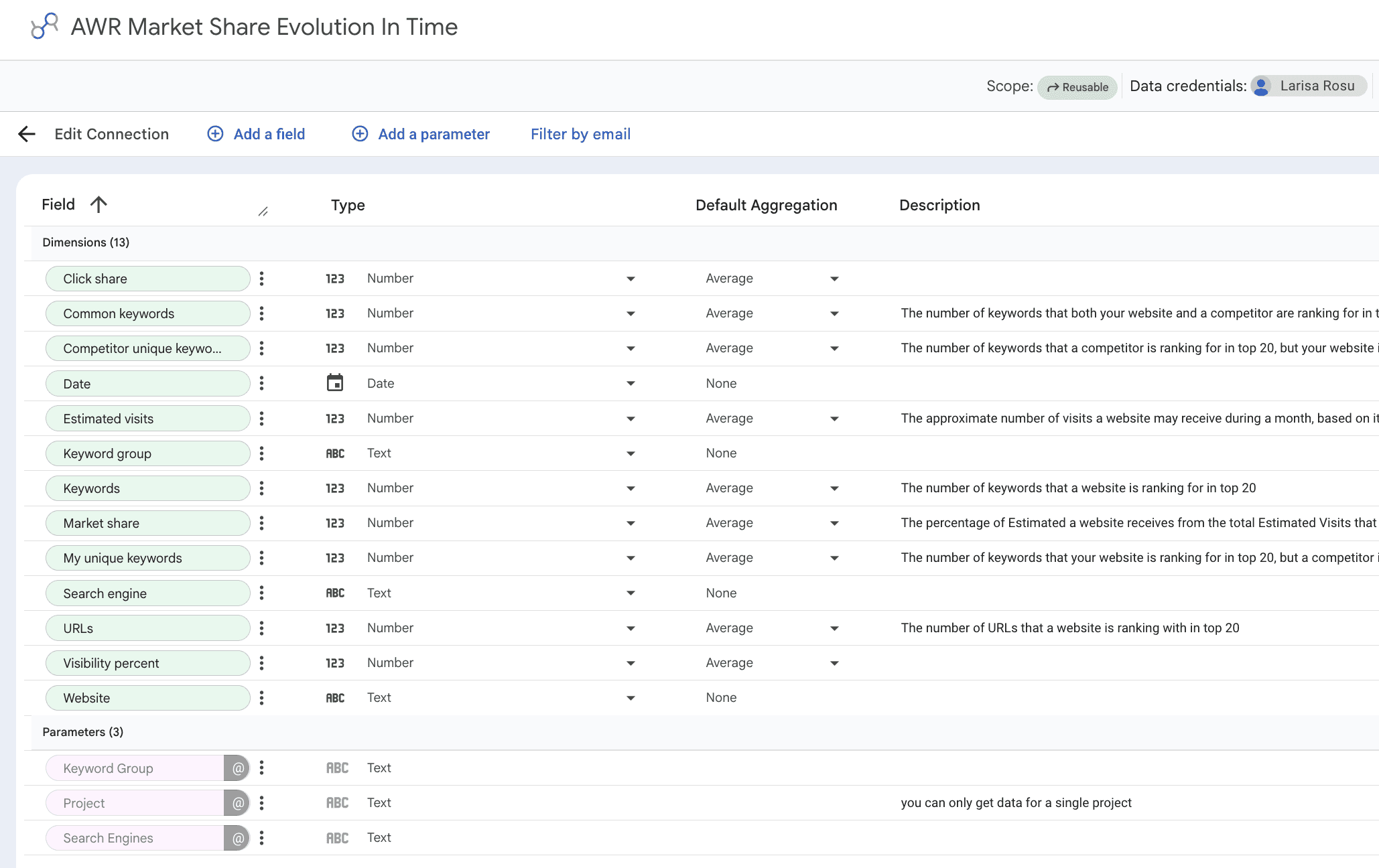This screenshot has height=868, width=1379.
Task: Click the @ icon on Project parameter
Action: click(237, 803)
